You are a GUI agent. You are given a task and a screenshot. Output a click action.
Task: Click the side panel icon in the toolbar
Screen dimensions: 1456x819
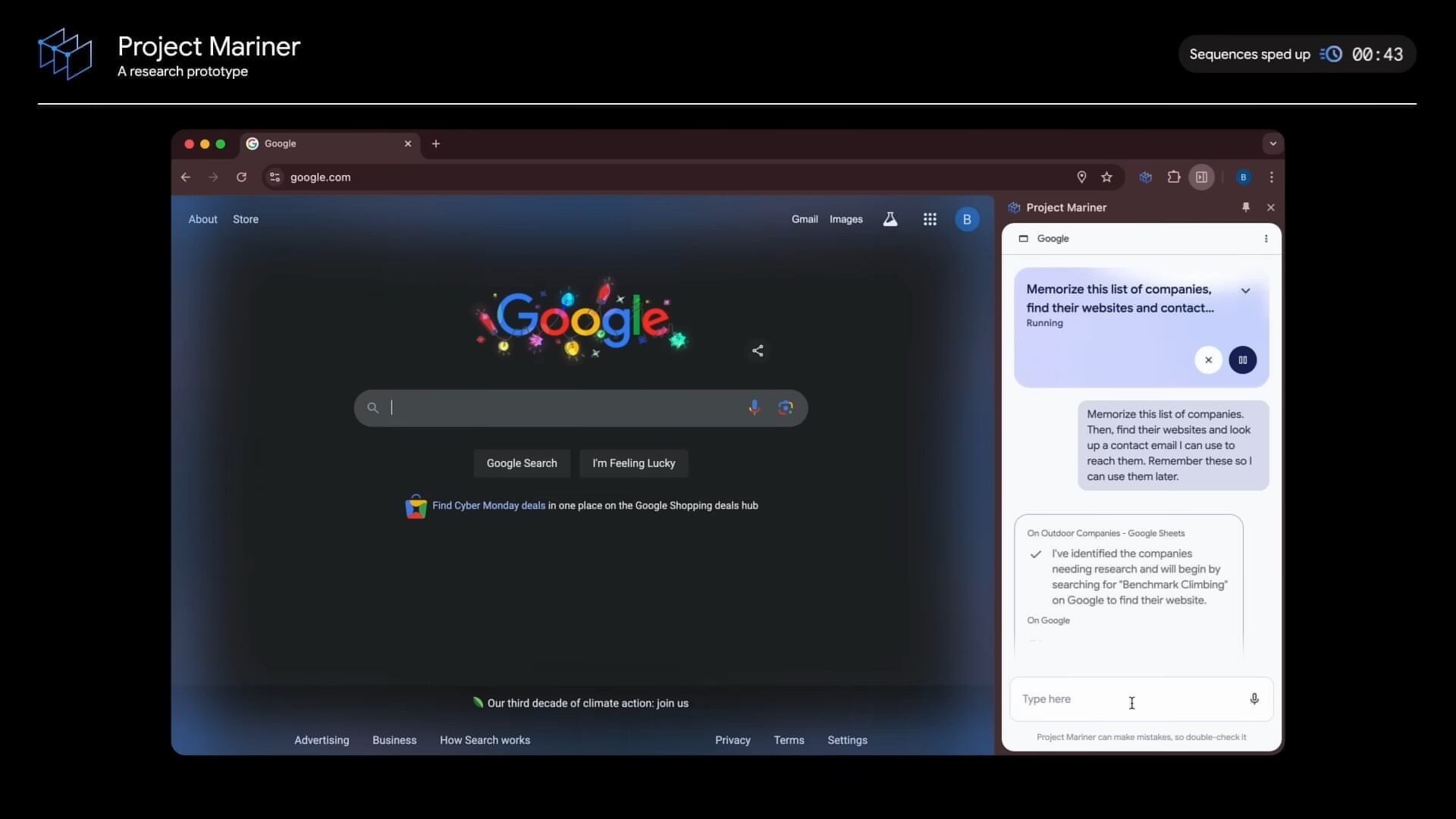pos(1201,177)
